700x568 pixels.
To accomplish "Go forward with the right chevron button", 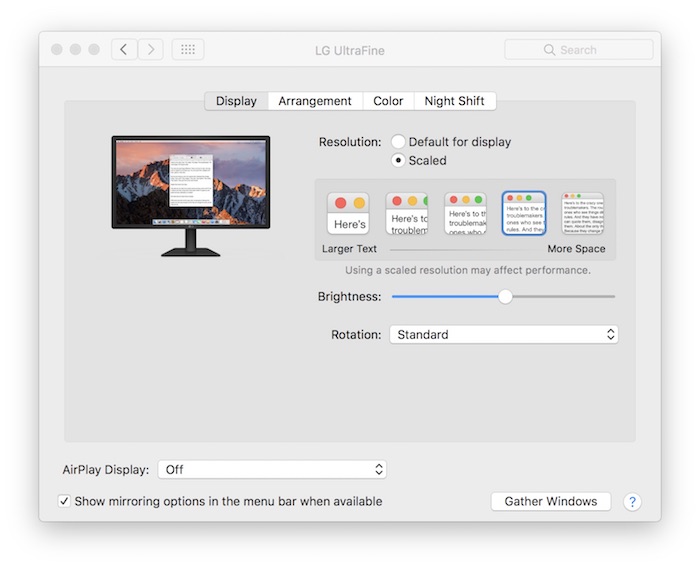I will pos(150,50).
